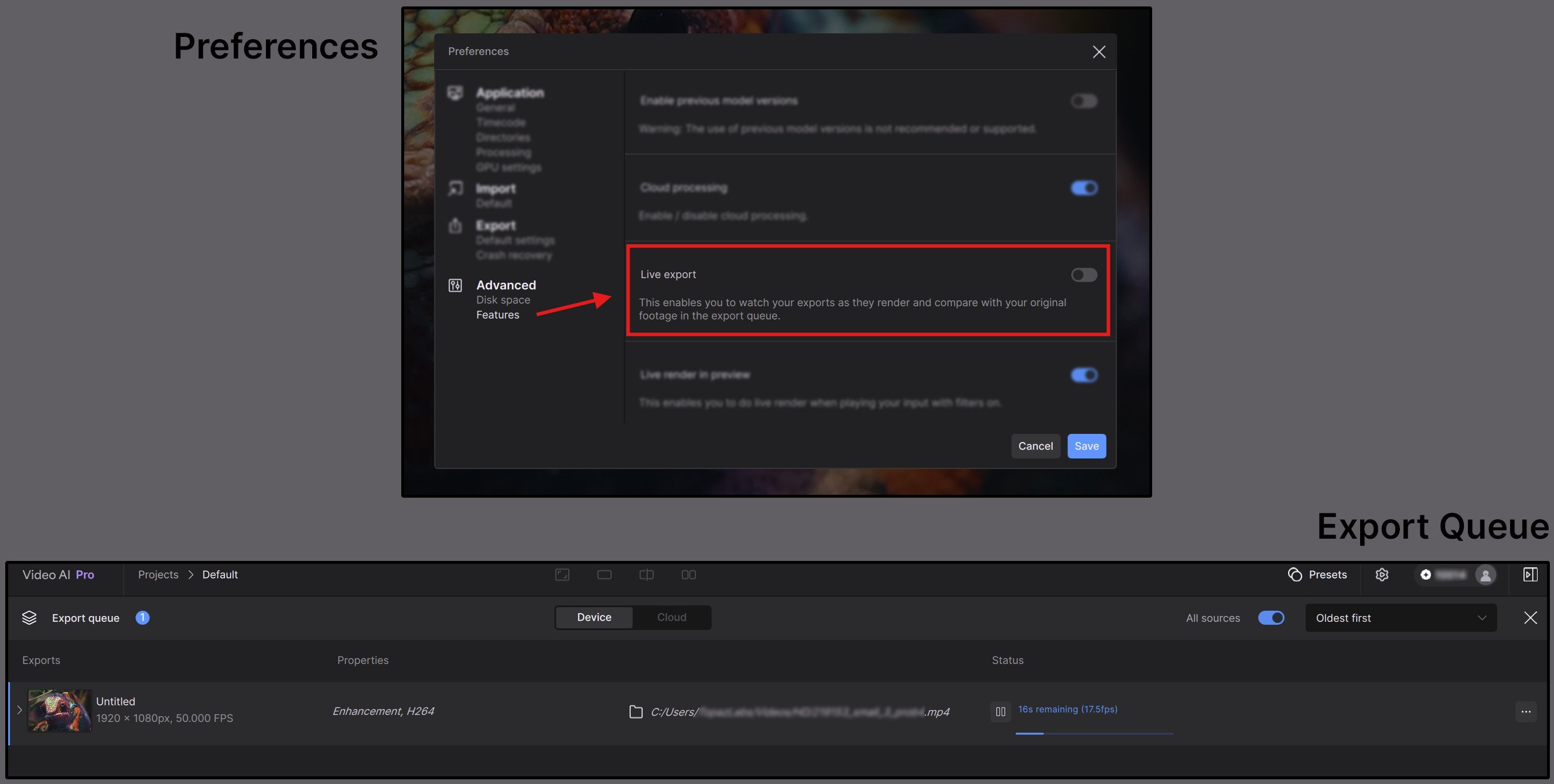Select Features under Advanced
This screenshot has width=1554, height=784.
point(497,315)
